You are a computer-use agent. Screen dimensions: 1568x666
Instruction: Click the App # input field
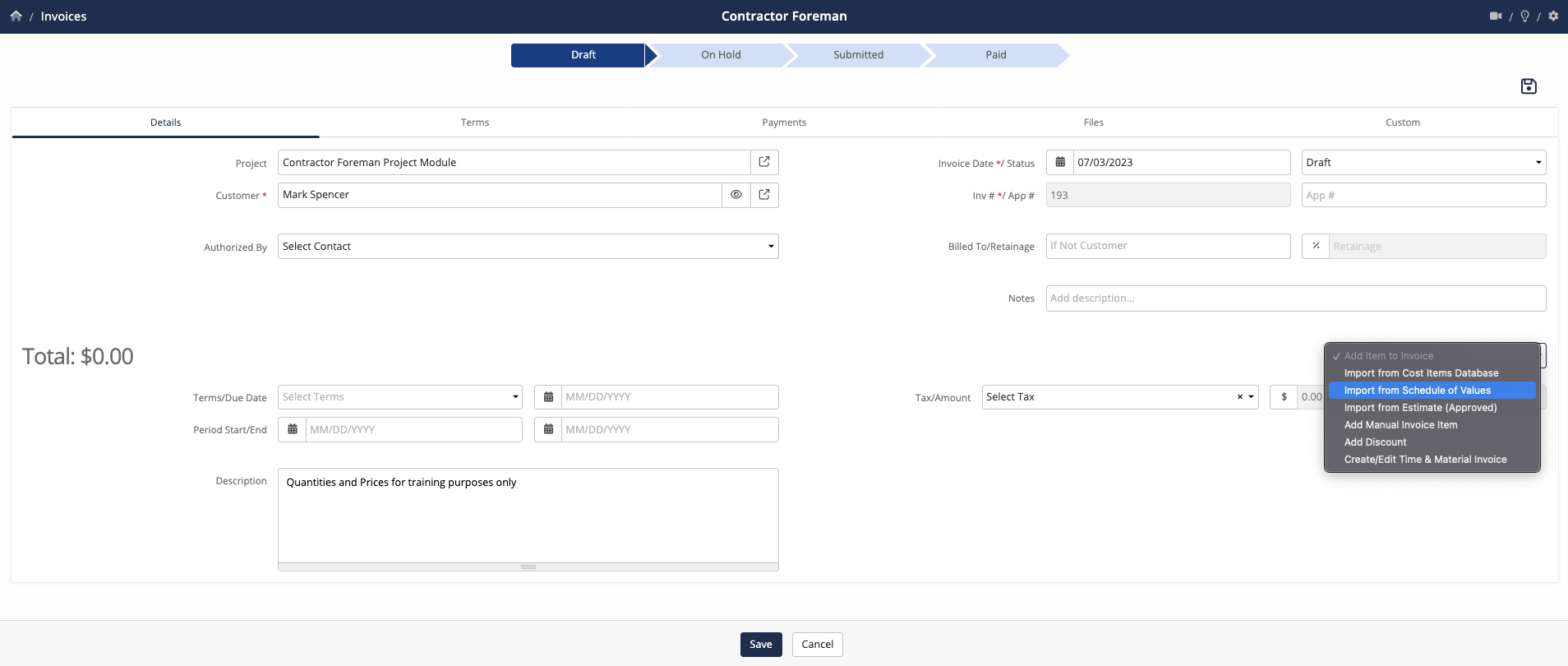(x=1423, y=195)
